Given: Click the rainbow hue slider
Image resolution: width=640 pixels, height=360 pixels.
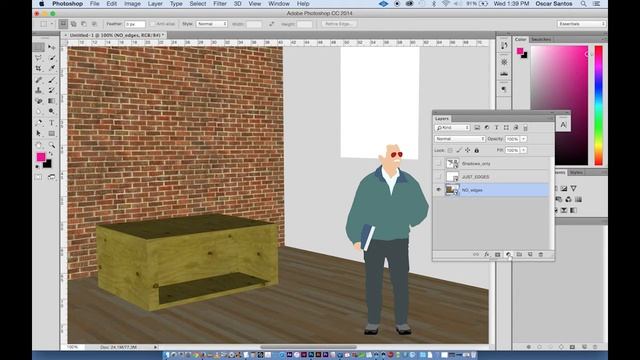Looking at the screenshot, I should [x=598, y=105].
